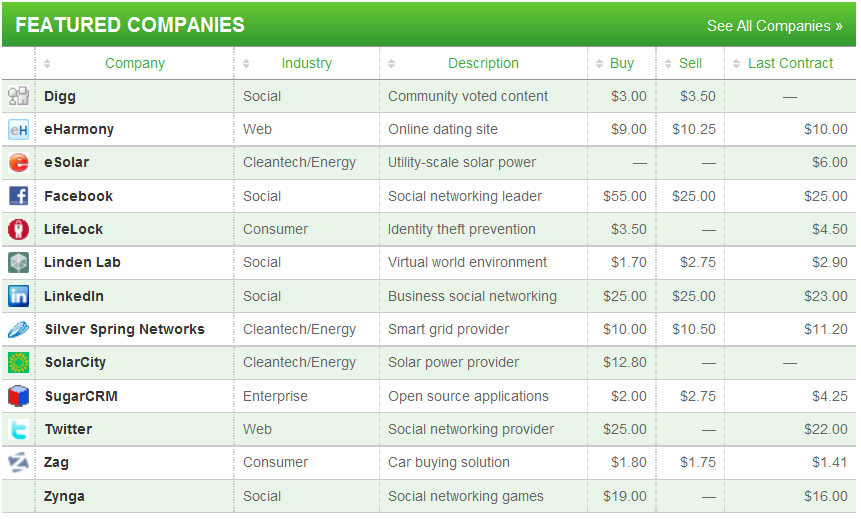This screenshot has height=519, width=861.
Task: Click Facebook's $55.00 buy price
Action: pos(625,196)
